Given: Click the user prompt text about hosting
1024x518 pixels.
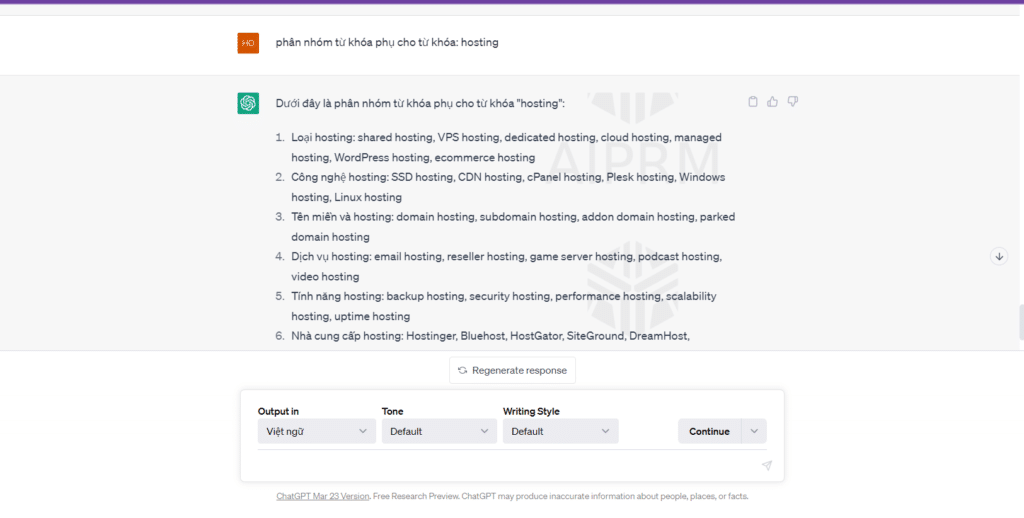Looking at the screenshot, I should [387, 42].
